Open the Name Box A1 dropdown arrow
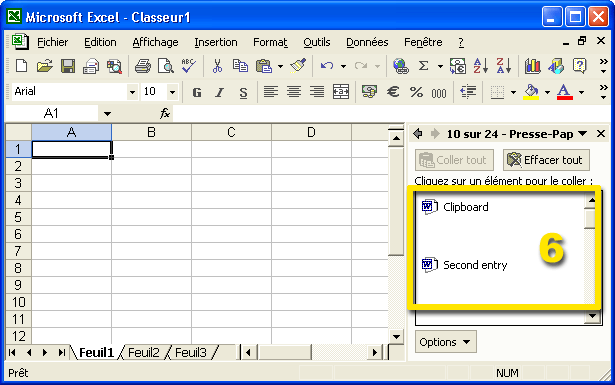 coord(107,114)
